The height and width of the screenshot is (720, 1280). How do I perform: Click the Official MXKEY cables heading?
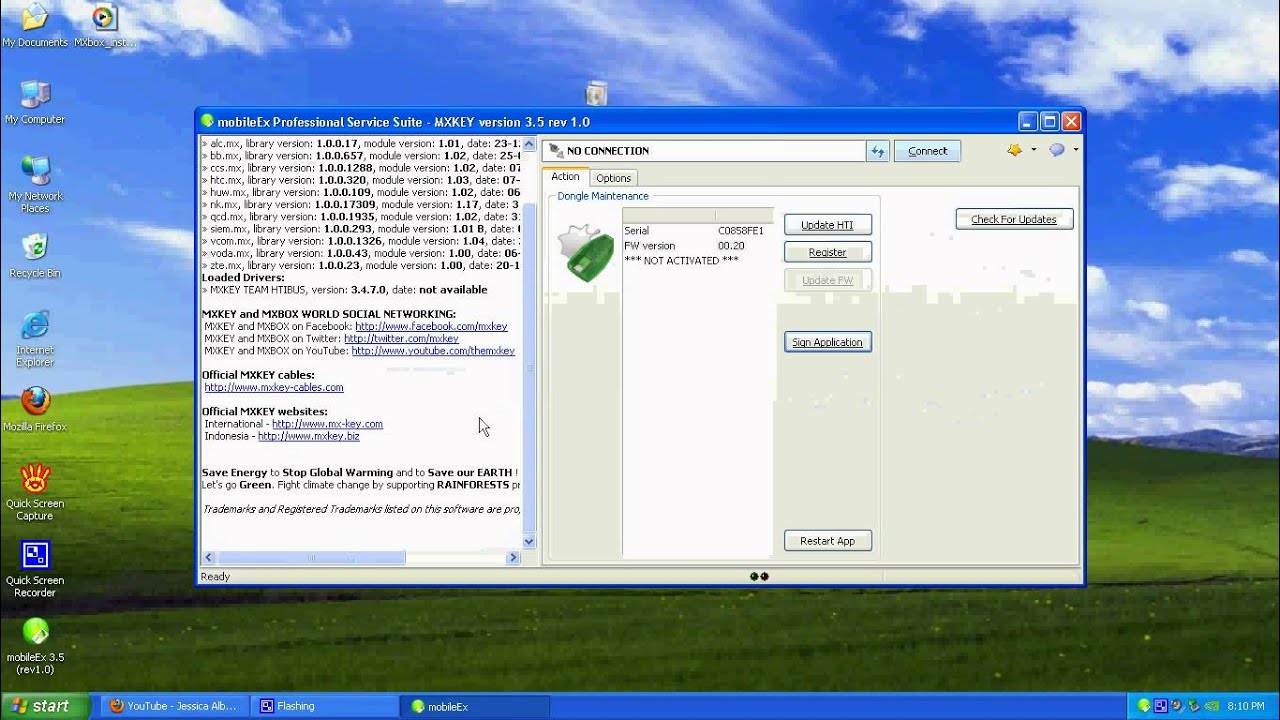click(258, 375)
